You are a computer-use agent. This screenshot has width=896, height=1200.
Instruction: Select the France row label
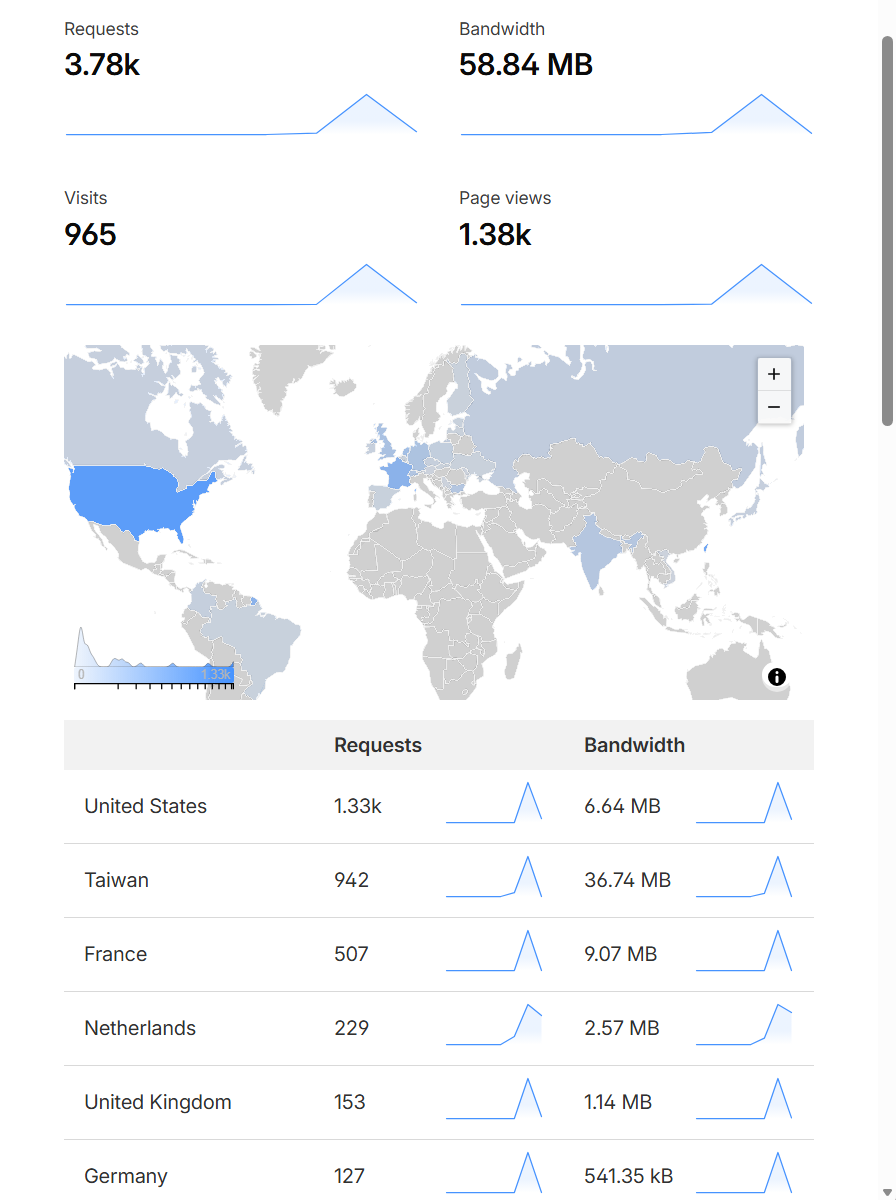click(116, 954)
